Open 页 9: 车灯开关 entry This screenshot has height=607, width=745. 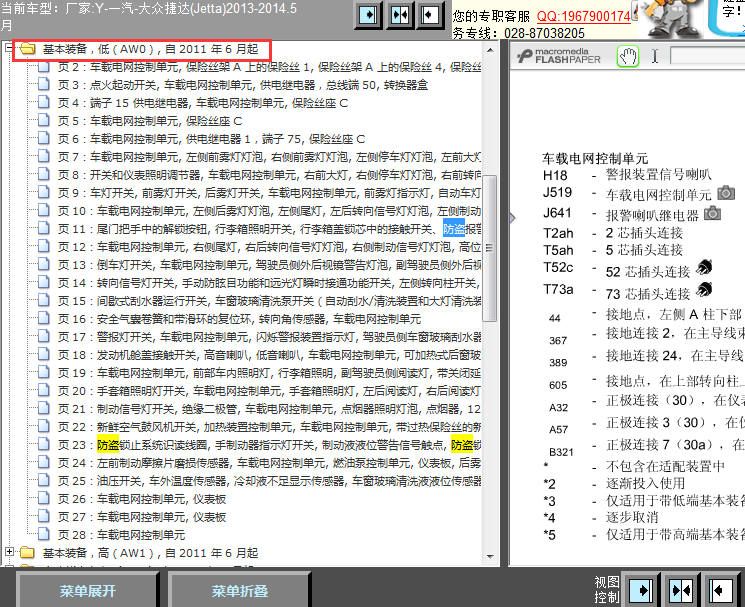pyautogui.click(x=269, y=193)
